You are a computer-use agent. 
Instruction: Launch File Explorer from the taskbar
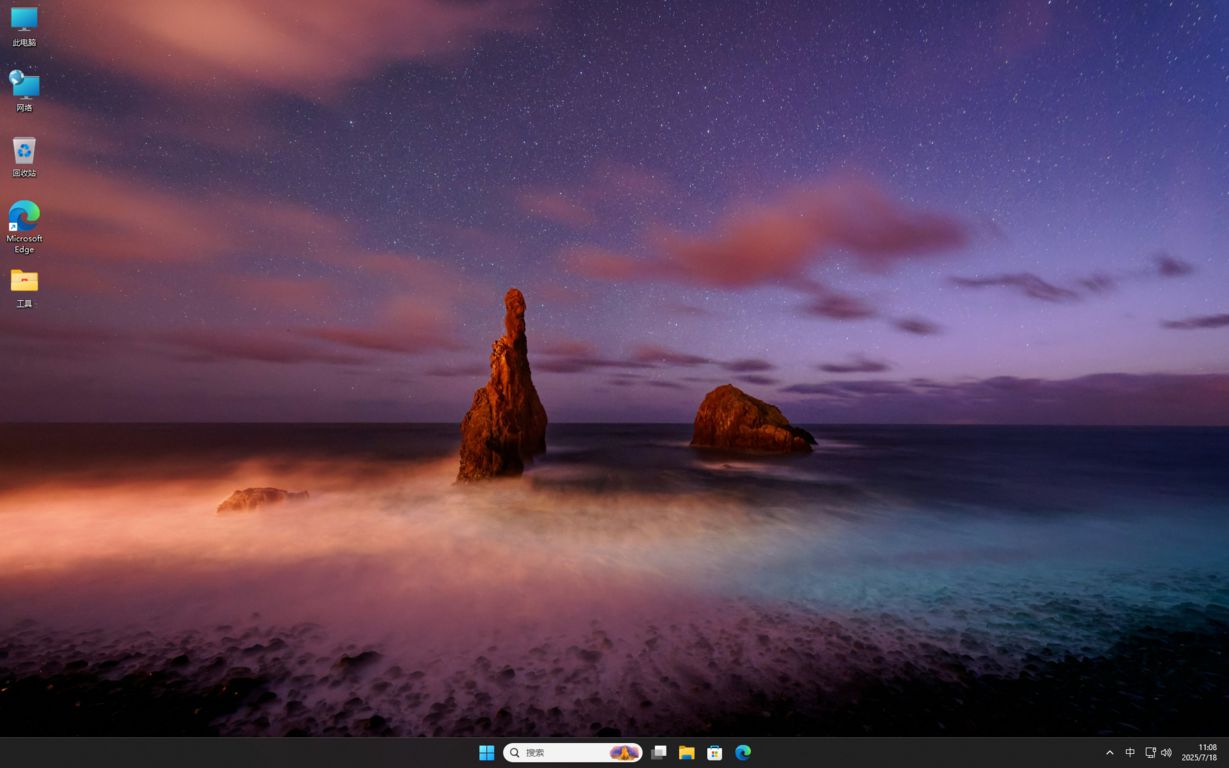(686, 753)
